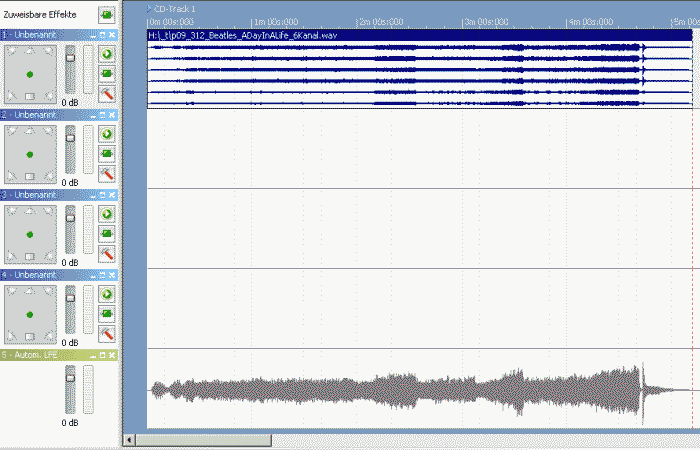Click the Zuweisbare Effekte green chip icon

[106, 15]
